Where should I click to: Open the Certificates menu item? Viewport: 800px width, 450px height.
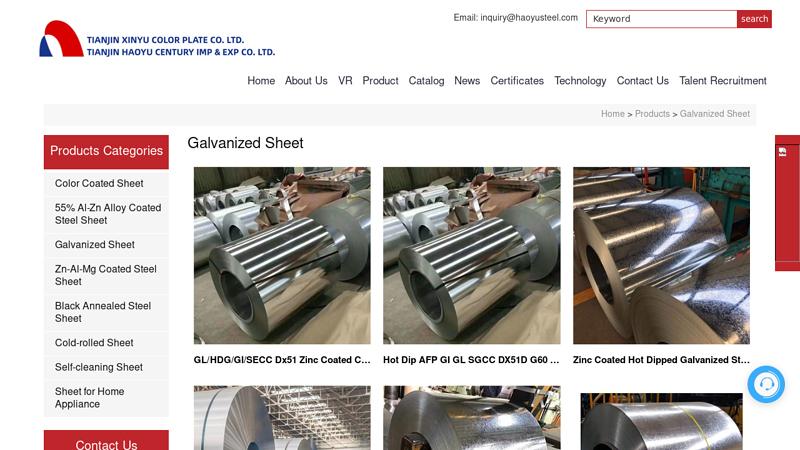517,81
